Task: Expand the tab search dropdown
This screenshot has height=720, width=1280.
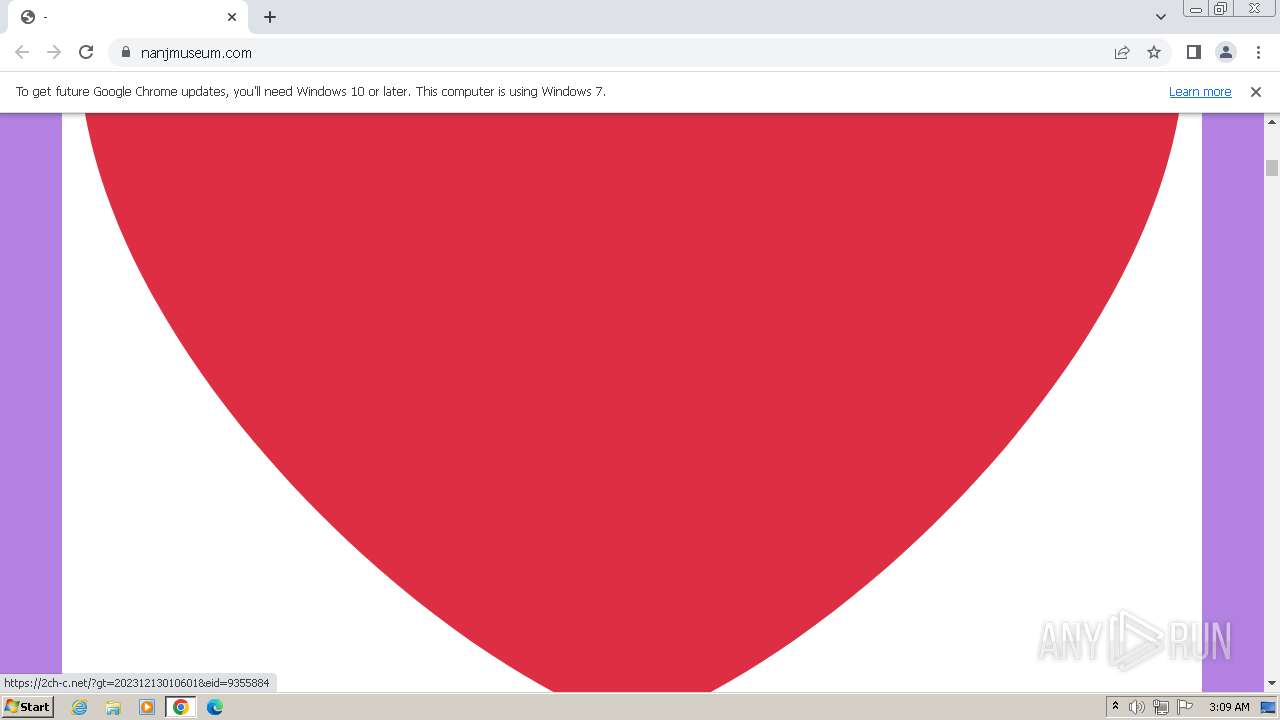Action: (1161, 17)
